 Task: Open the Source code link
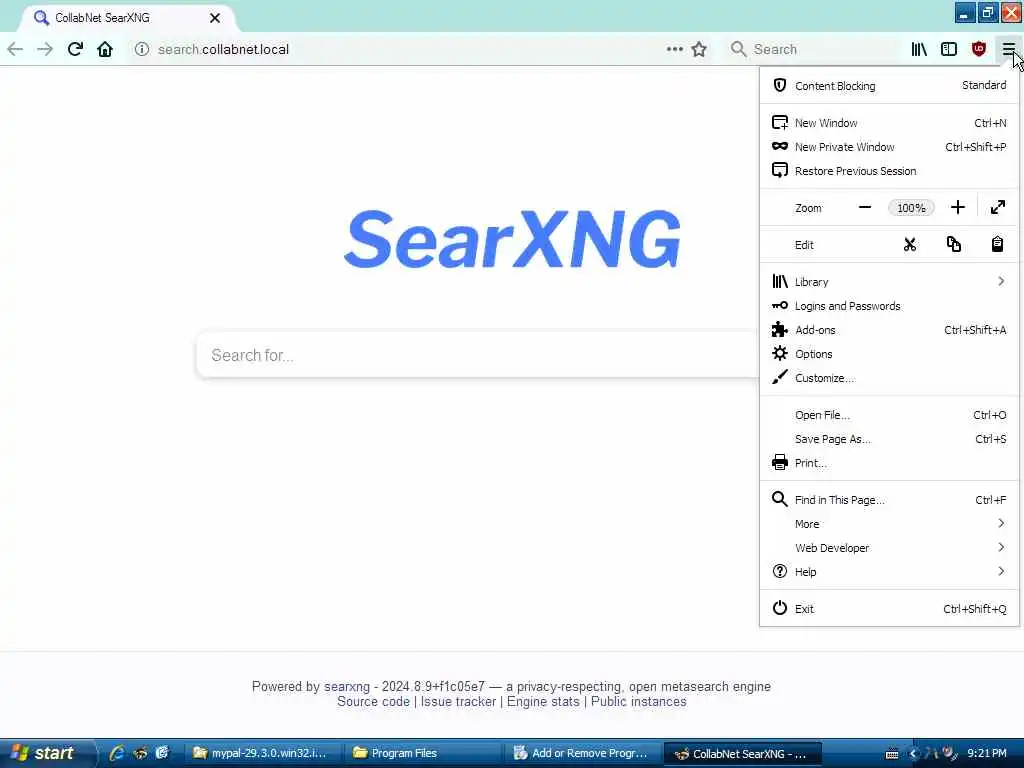click(x=373, y=701)
